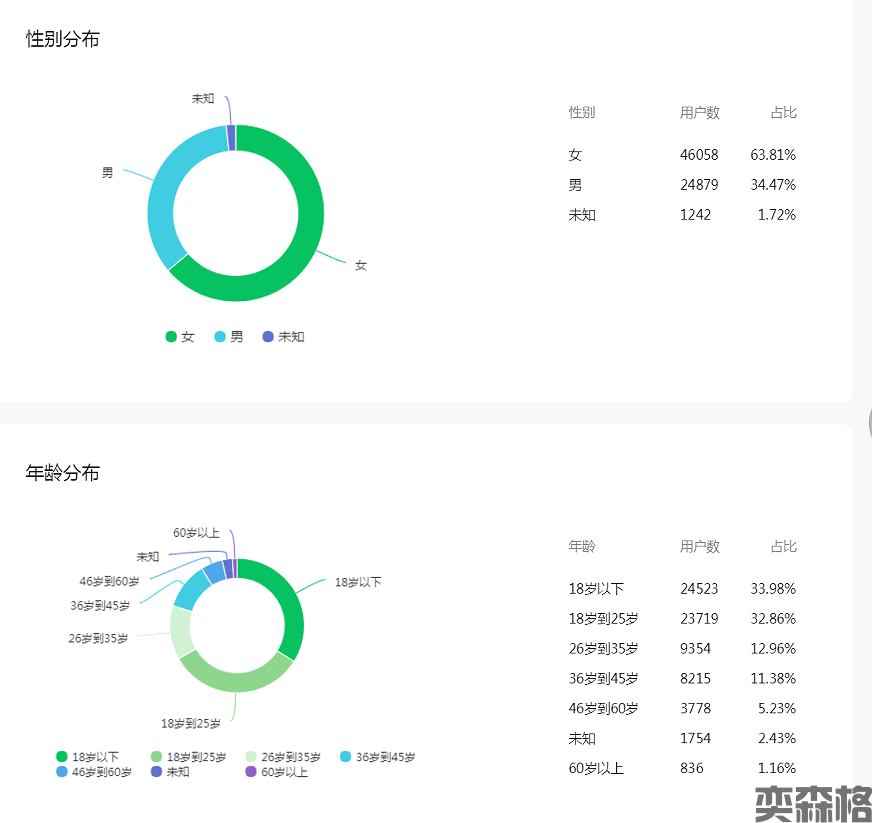Toggle 18岁到25岁 legend entry in age chart
Viewport: 872px width, 823px height.
coord(188,757)
